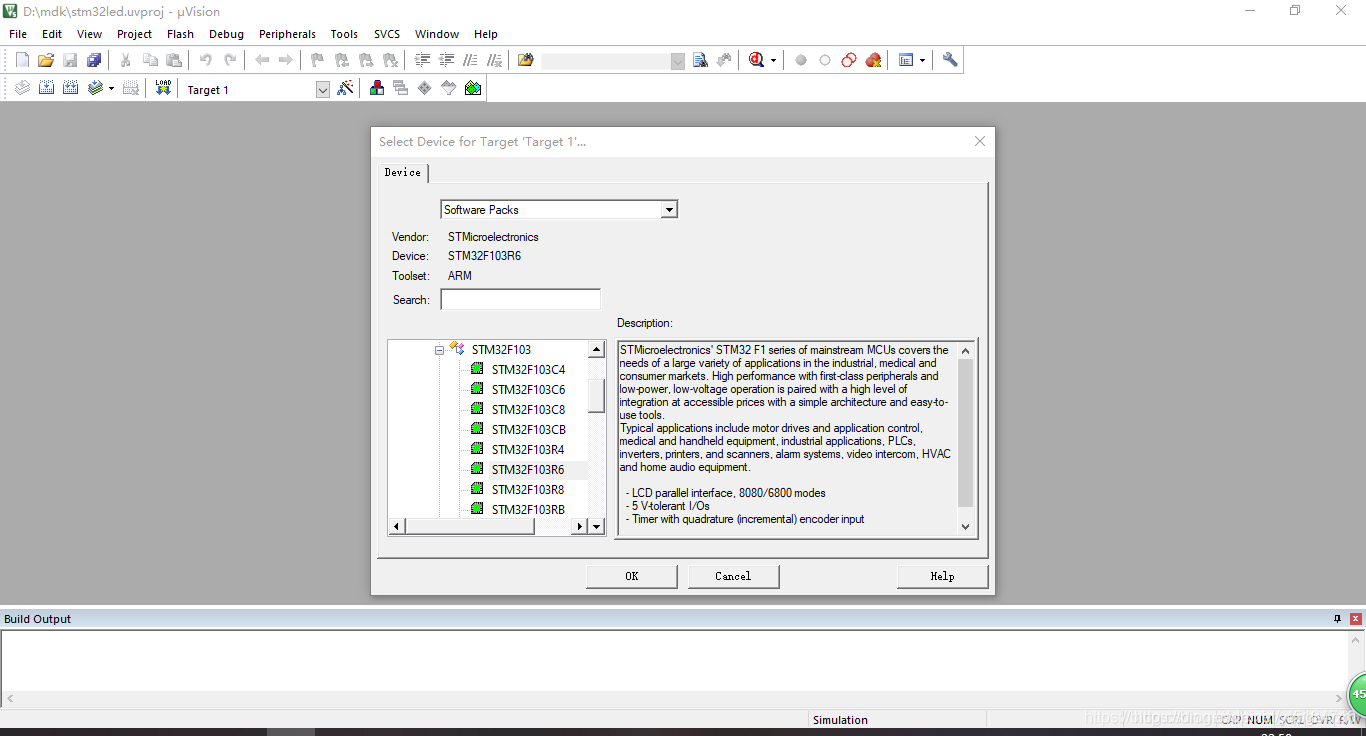Open Options for Target (magic wand)
The image size is (1366, 736).
tap(345, 88)
